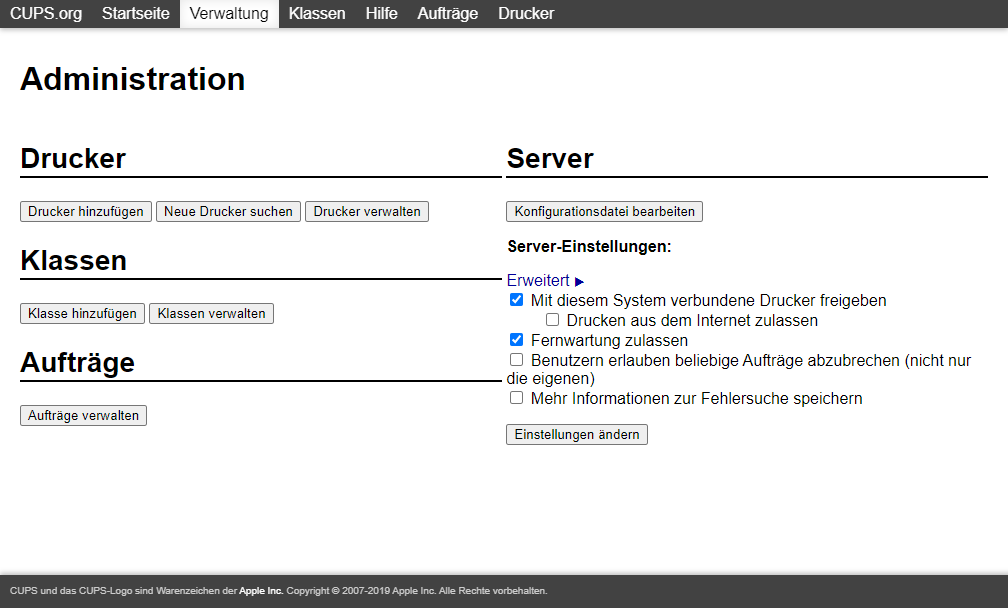
Task: Uncheck Mit diesem System verbundene Drucker freigeben
Action: (x=517, y=300)
